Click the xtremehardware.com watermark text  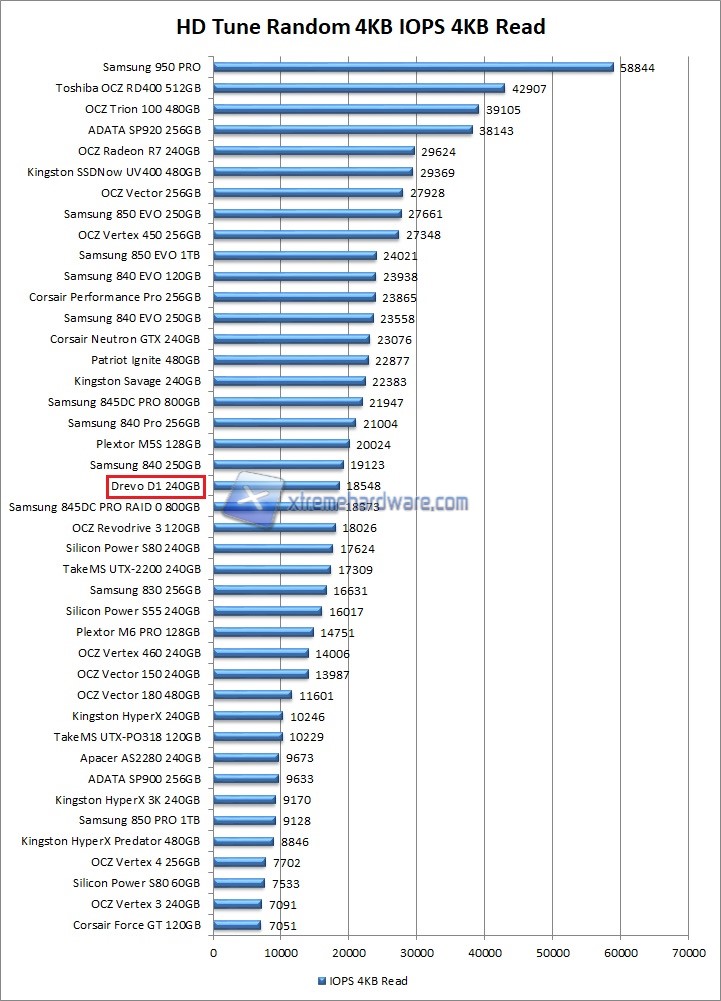coord(377,503)
